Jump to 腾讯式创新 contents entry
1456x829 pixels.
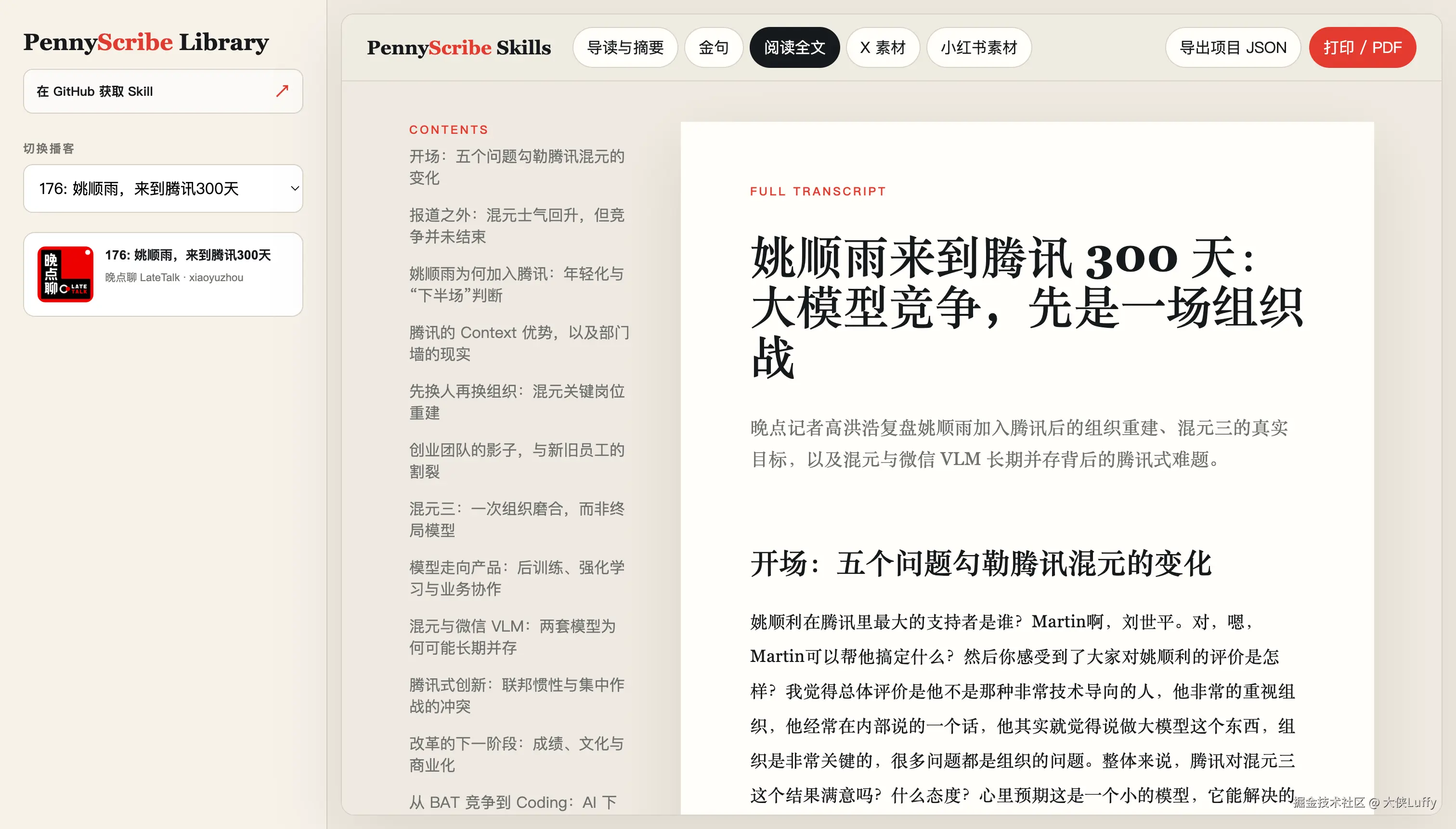(x=517, y=695)
